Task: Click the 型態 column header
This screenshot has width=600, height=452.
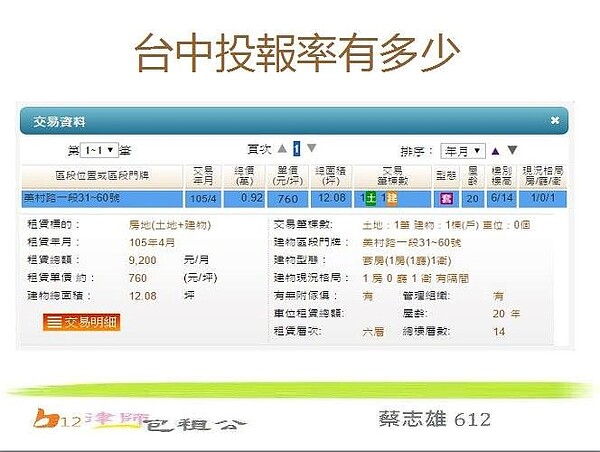Action: (x=446, y=176)
